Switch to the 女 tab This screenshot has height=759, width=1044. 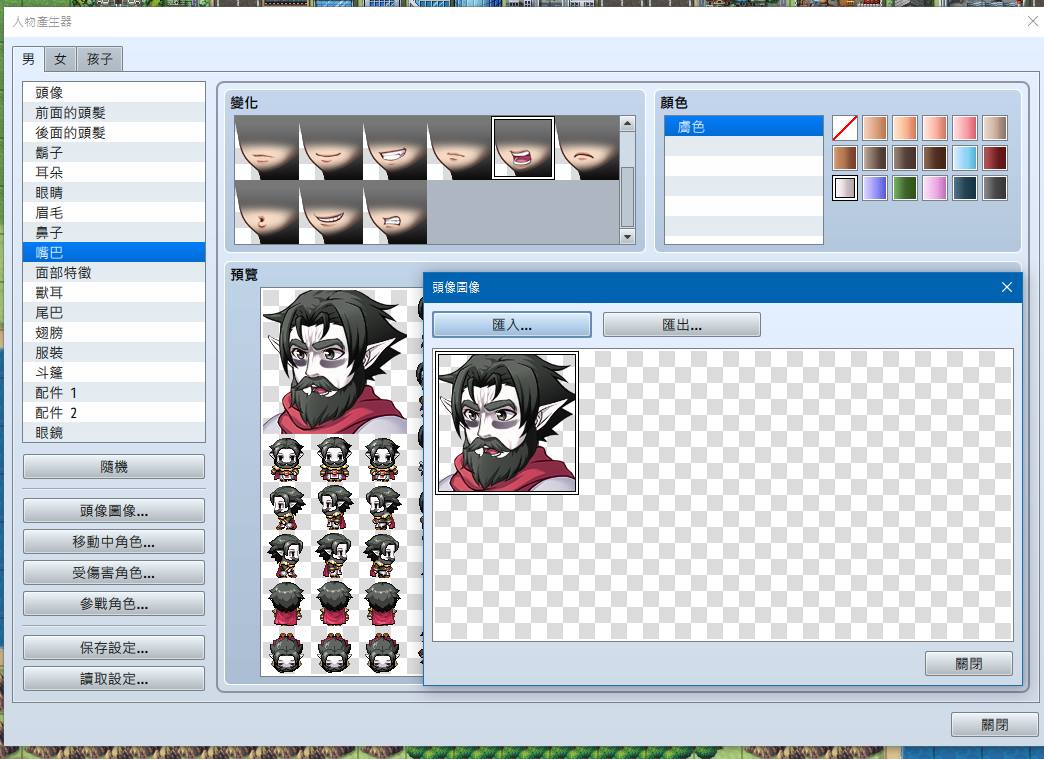point(61,59)
